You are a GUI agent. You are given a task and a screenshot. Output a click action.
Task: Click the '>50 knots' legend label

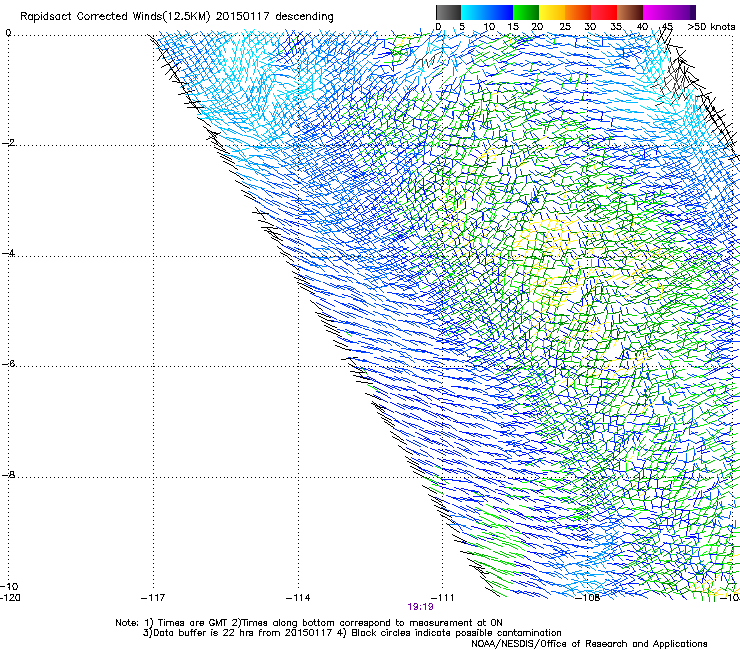click(x=711, y=27)
